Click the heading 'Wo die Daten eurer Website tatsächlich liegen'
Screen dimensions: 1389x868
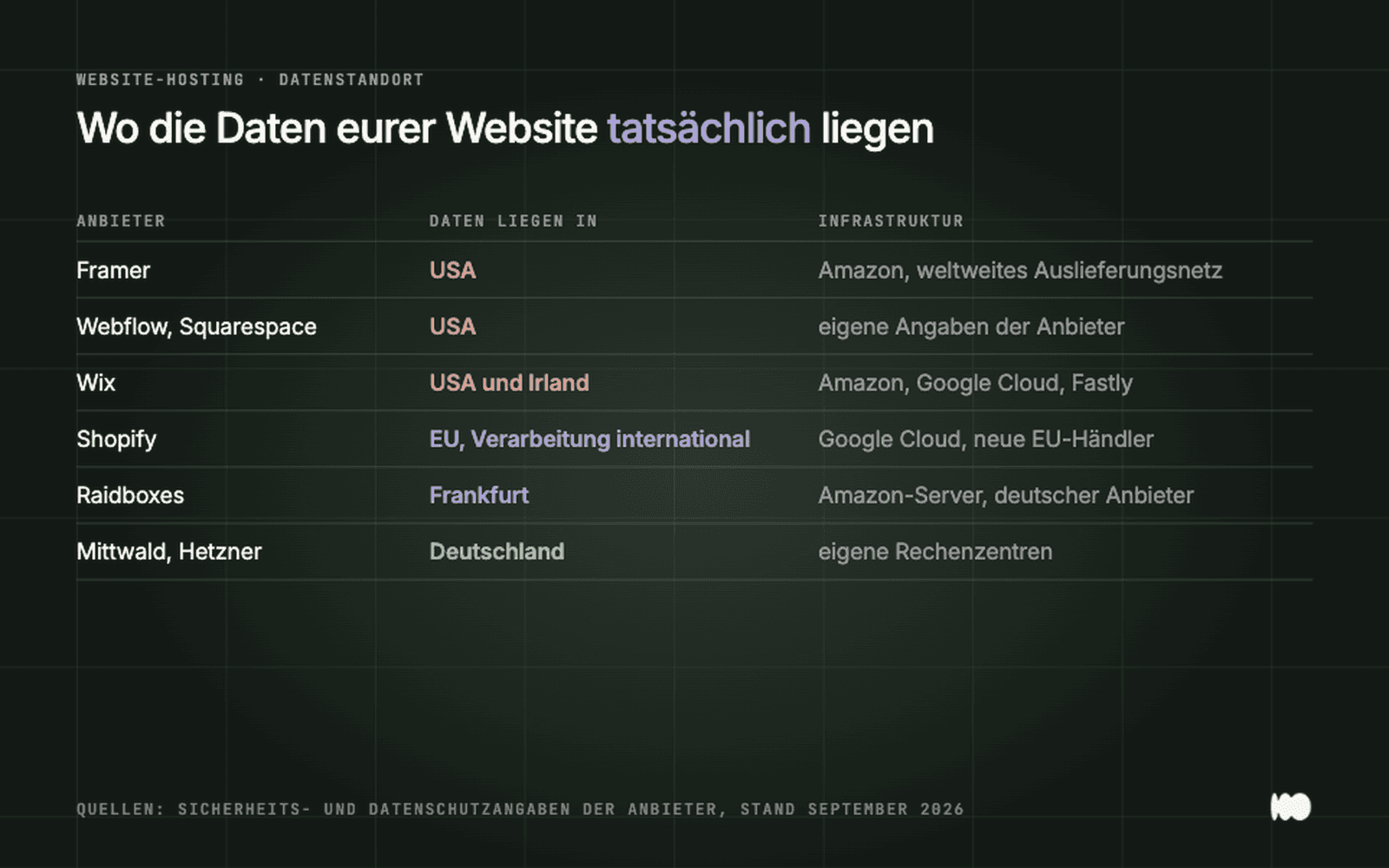pyautogui.click(x=505, y=128)
